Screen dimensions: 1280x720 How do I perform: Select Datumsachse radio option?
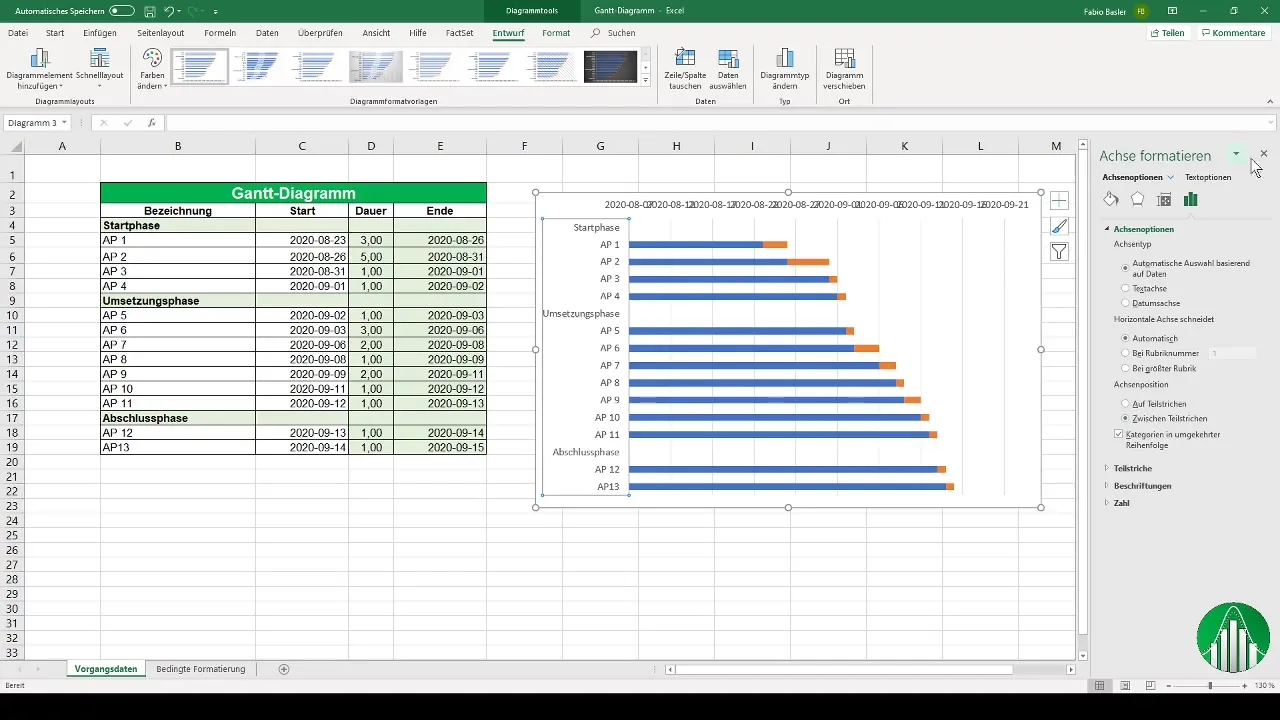tap(1126, 303)
